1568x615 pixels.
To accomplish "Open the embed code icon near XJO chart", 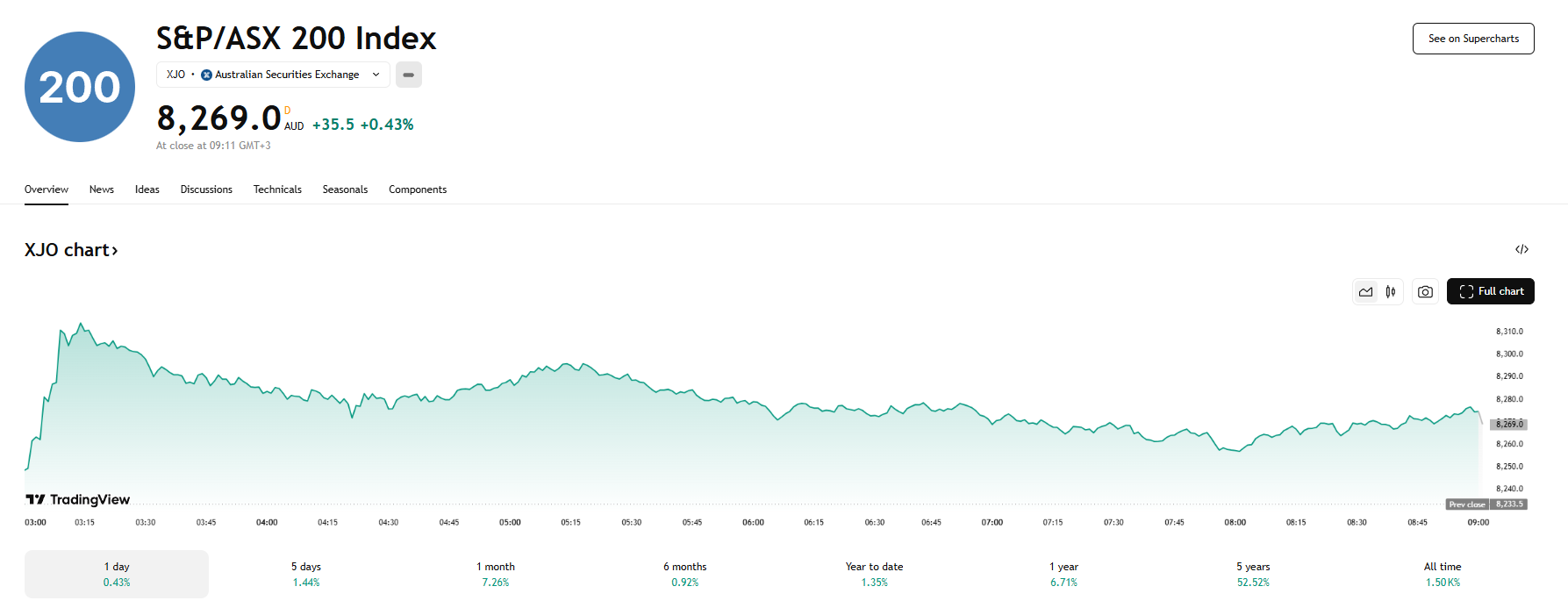I will click(x=1522, y=249).
